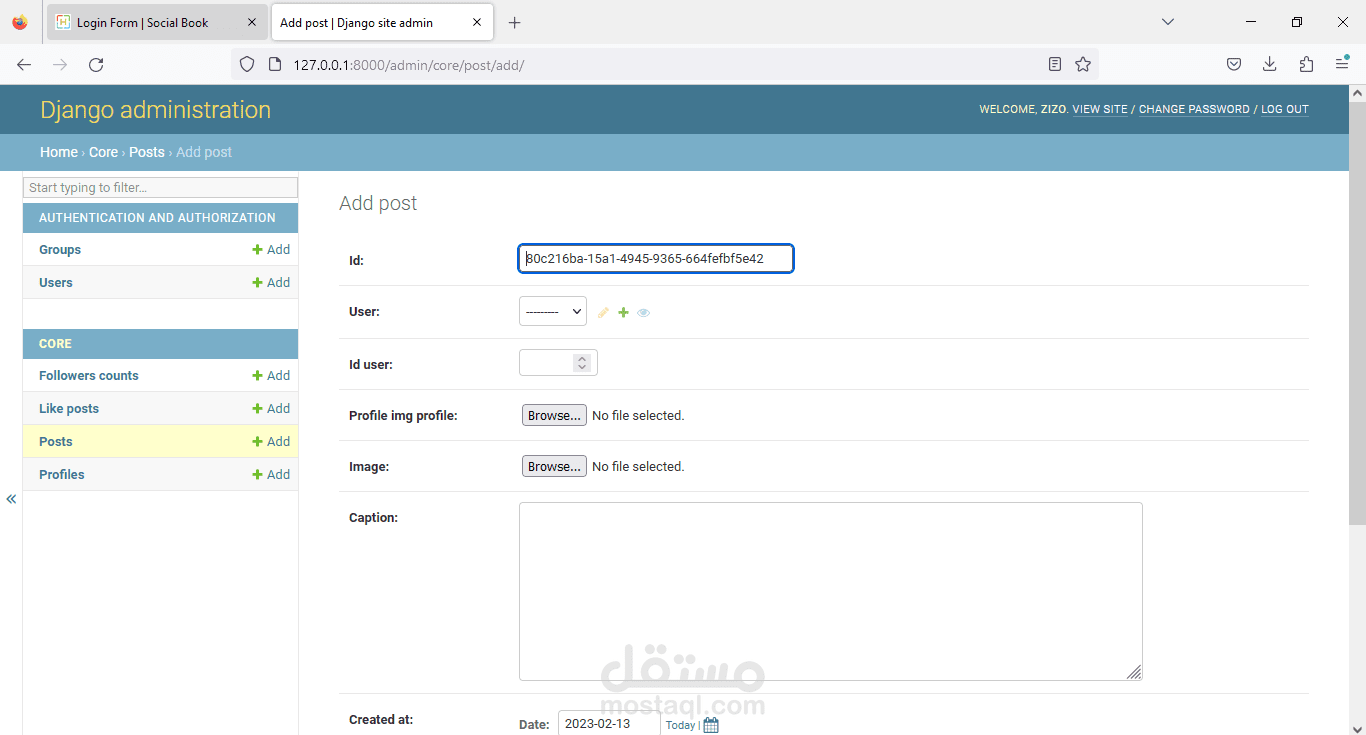This screenshot has height=735, width=1366.
Task: Open Core breadcrumb link
Action: coord(104,152)
